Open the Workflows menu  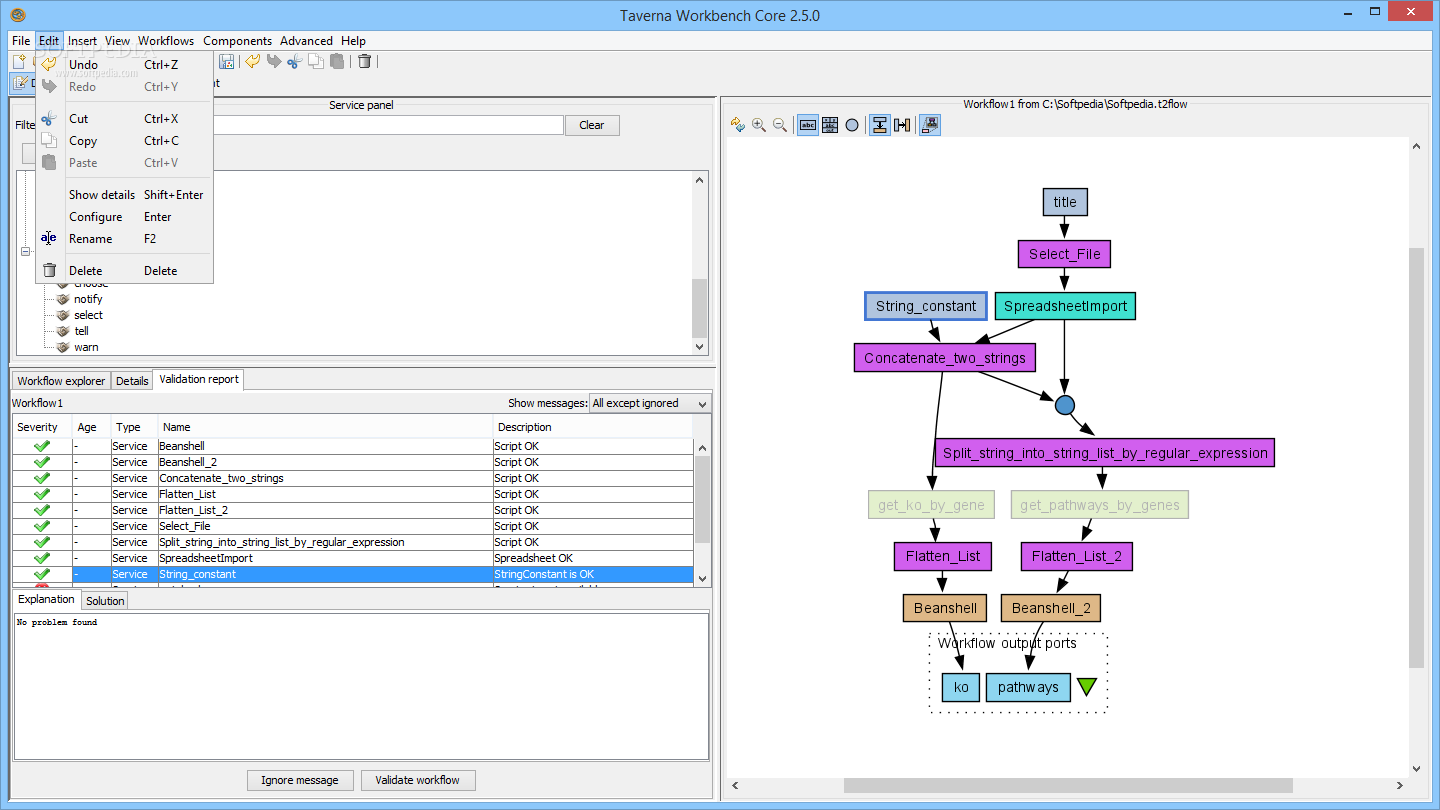(166, 41)
